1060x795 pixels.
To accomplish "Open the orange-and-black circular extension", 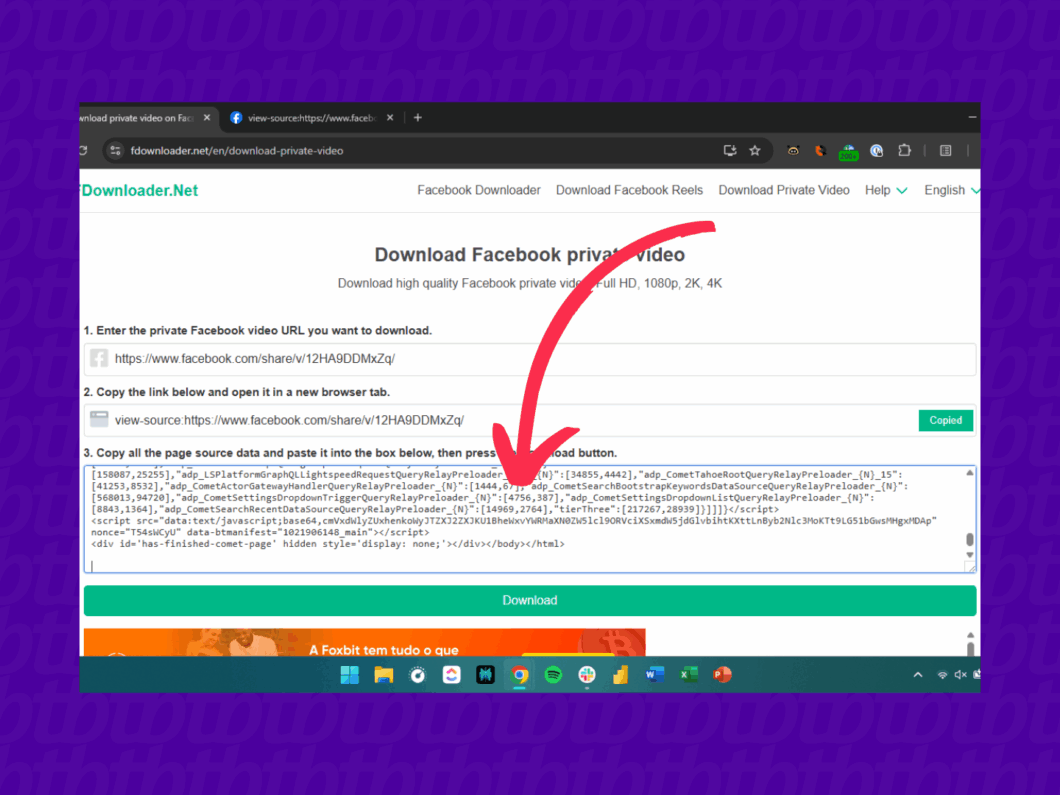I will tap(820, 151).
